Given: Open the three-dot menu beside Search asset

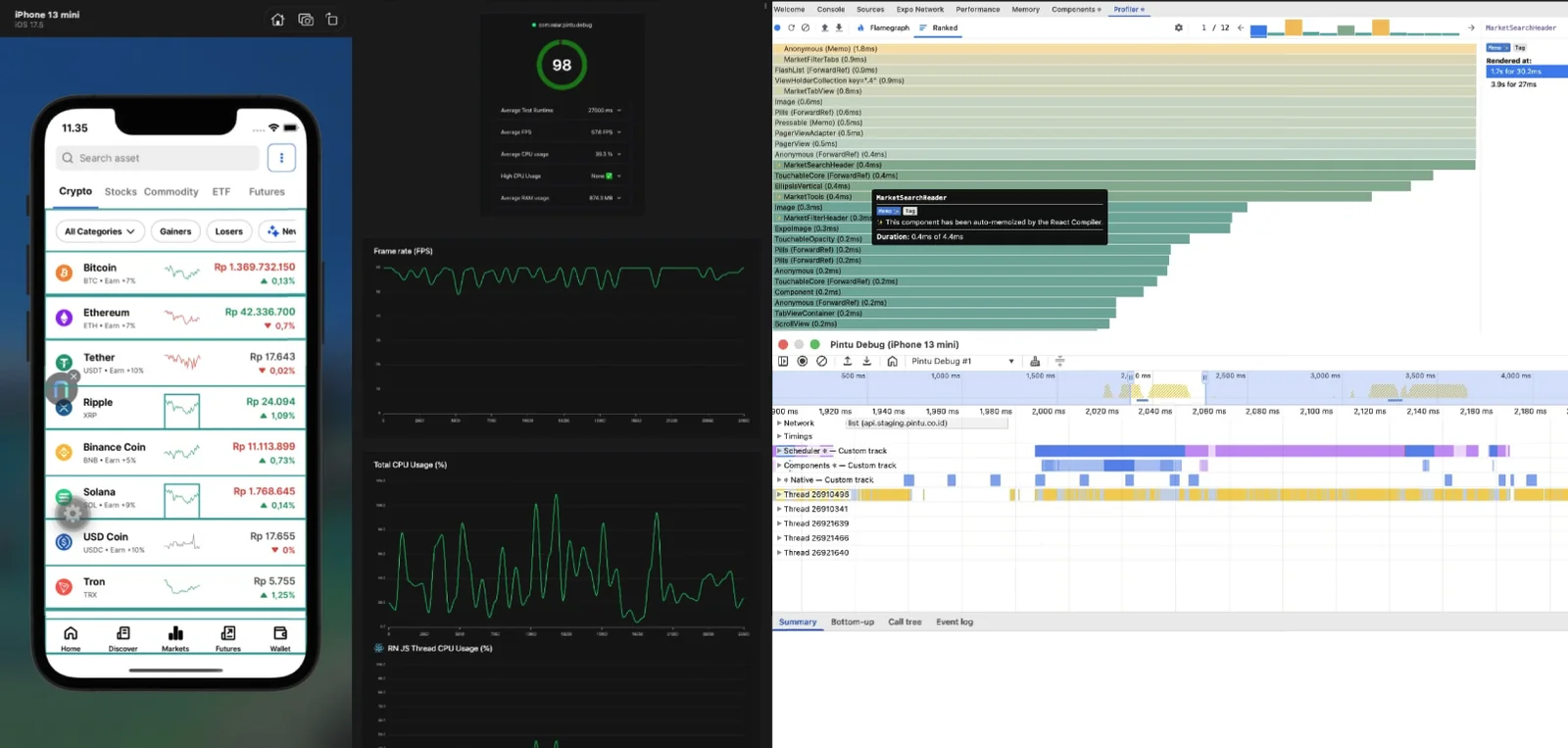Looking at the screenshot, I should tap(281, 158).
